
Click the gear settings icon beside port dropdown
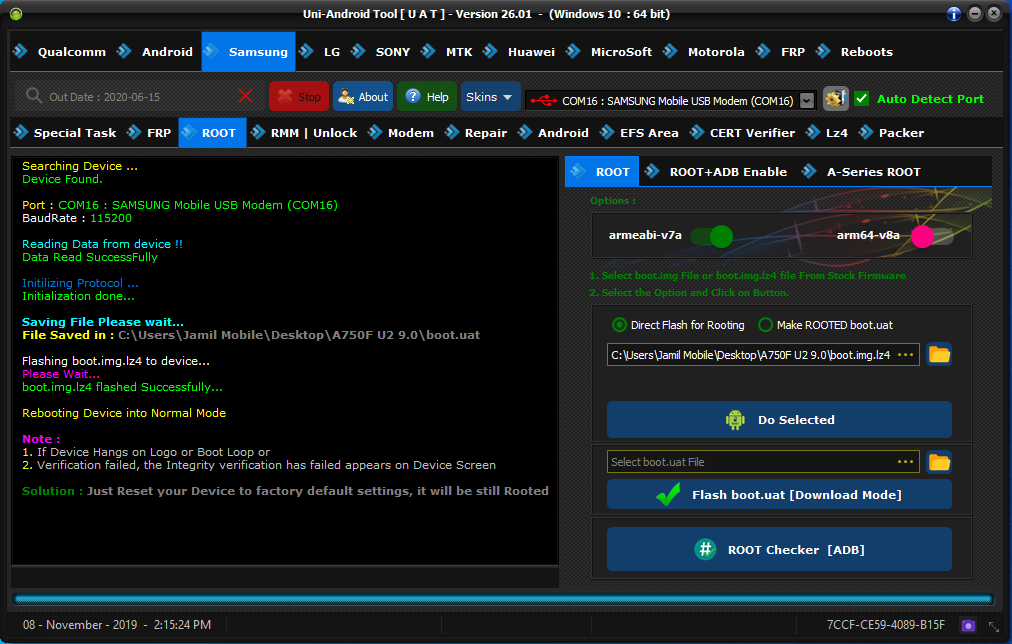835,99
